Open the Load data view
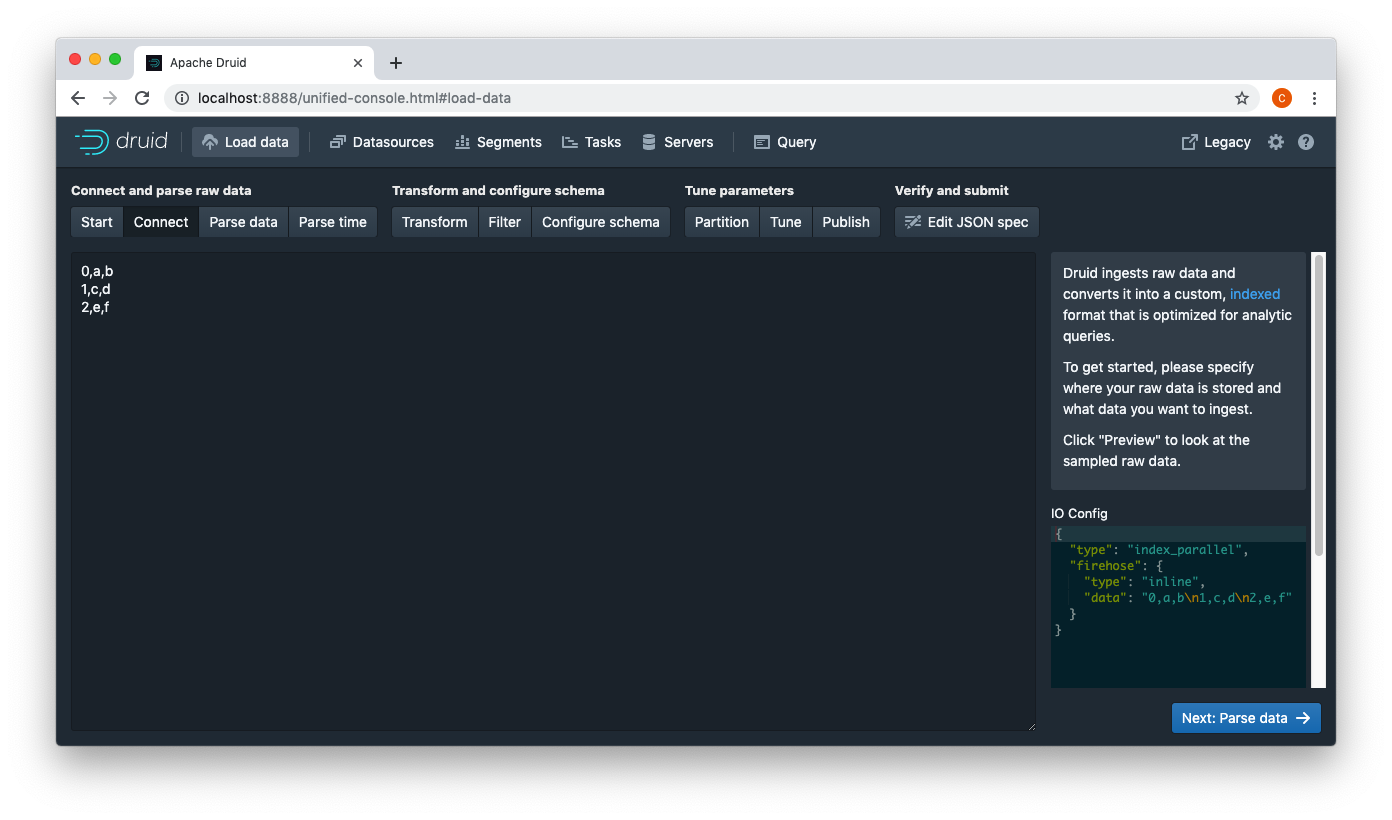Image resolution: width=1392 pixels, height=820 pixels. coord(245,142)
